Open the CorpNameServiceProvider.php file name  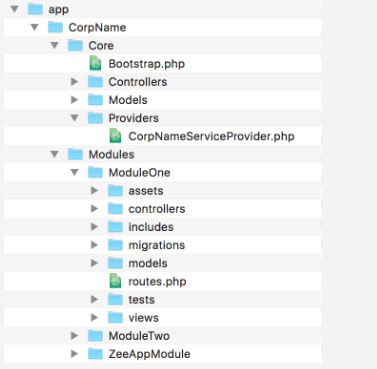point(212,136)
